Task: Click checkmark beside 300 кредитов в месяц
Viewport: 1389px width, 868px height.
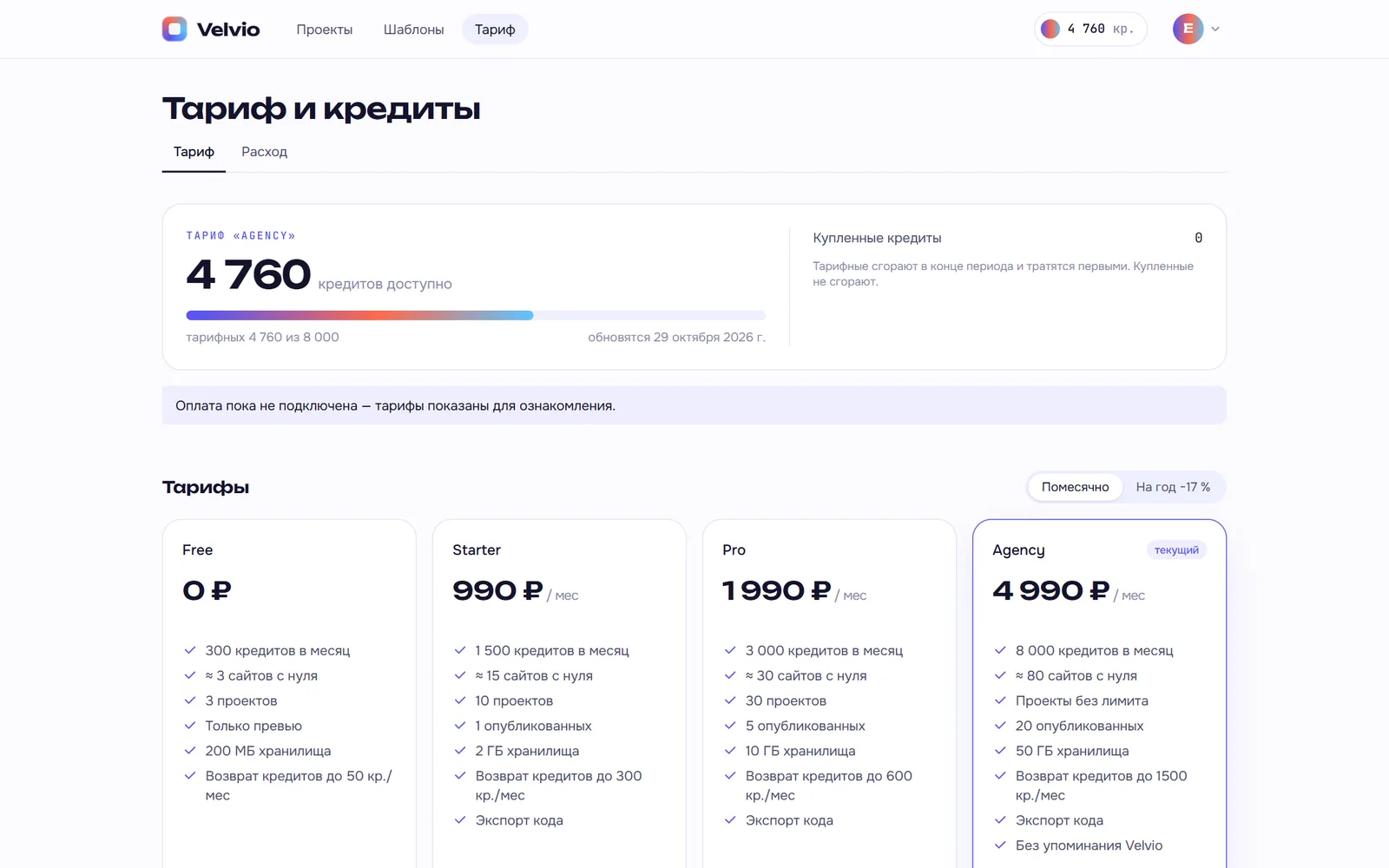Action: point(190,650)
